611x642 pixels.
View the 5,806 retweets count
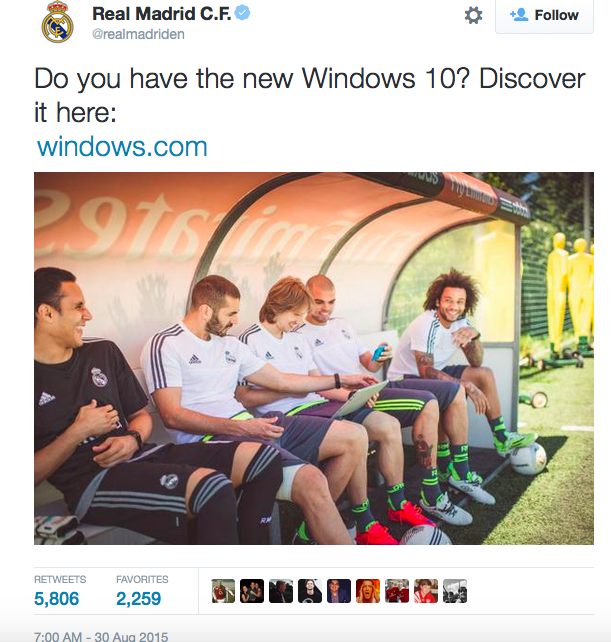click(x=57, y=598)
